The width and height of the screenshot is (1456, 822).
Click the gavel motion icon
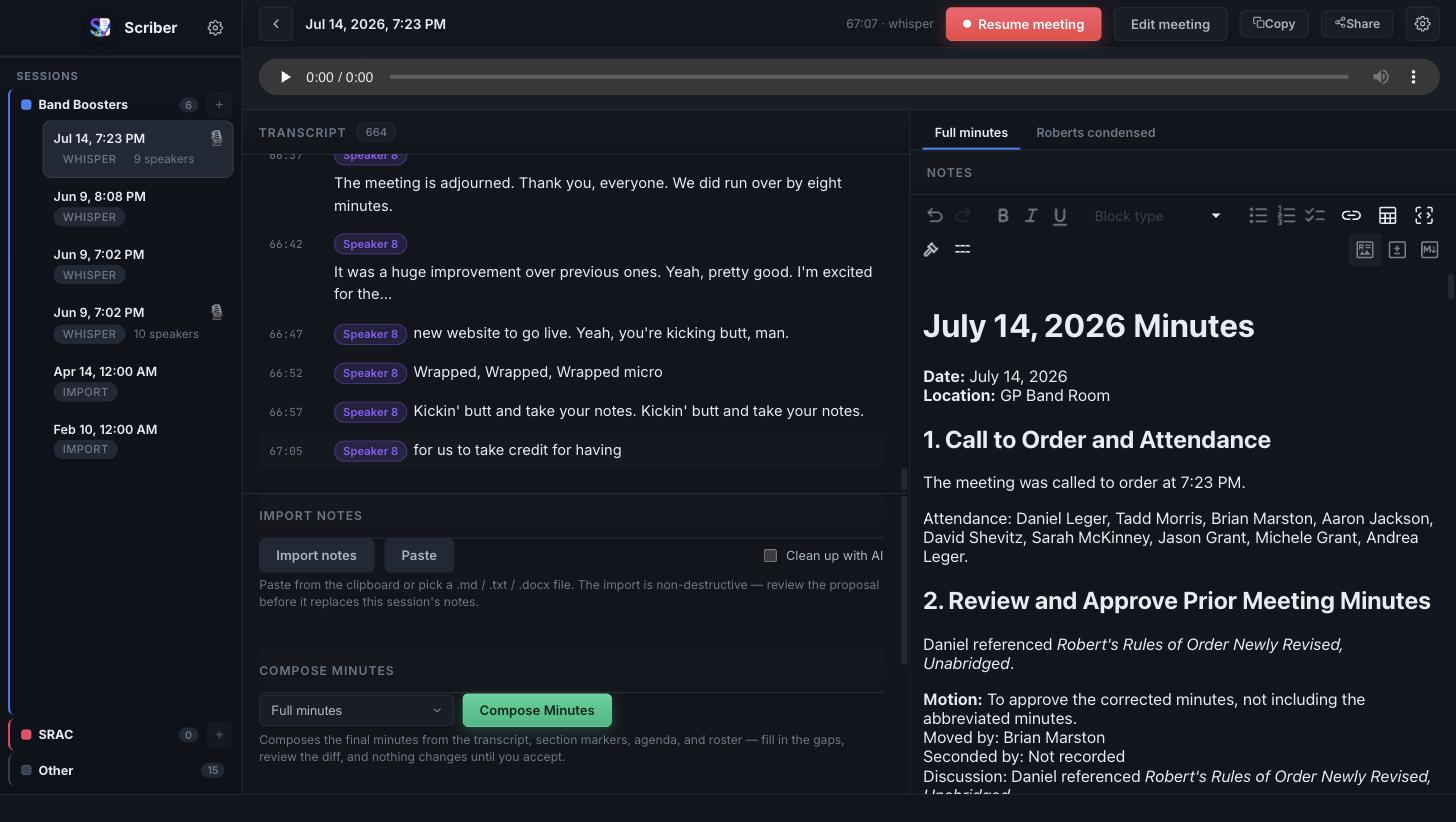pos(931,249)
